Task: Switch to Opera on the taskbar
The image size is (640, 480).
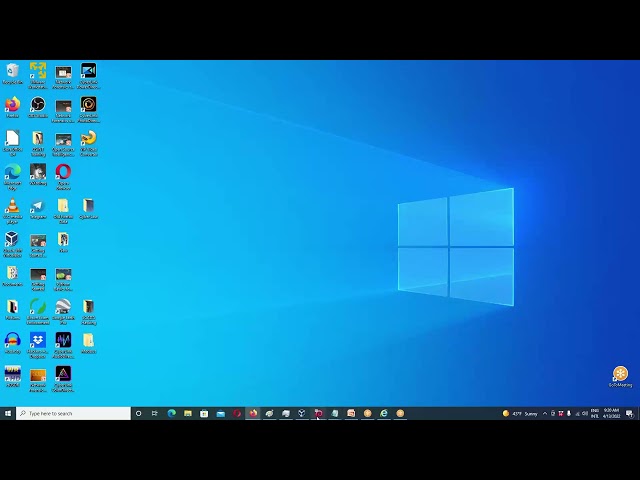Action: 237,413
